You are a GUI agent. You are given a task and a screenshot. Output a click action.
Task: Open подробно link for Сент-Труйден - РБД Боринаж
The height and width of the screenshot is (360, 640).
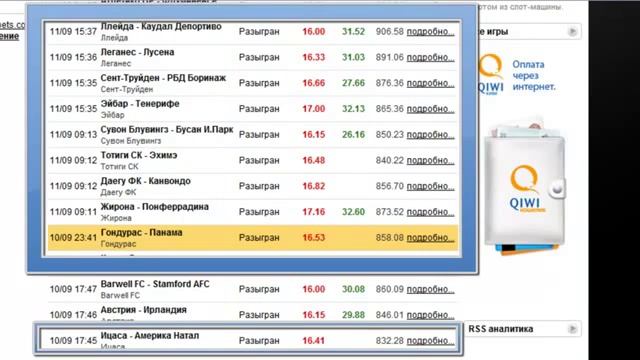click(430, 83)
